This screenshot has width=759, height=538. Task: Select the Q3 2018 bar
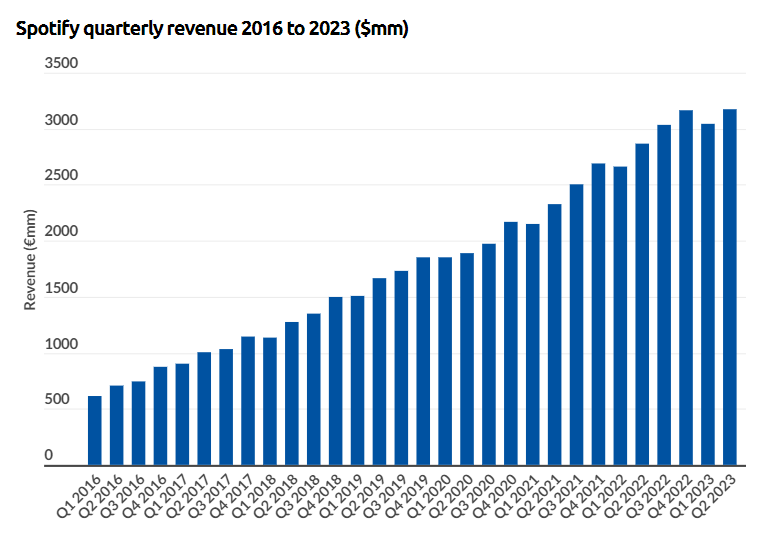(x=314, y=389)
